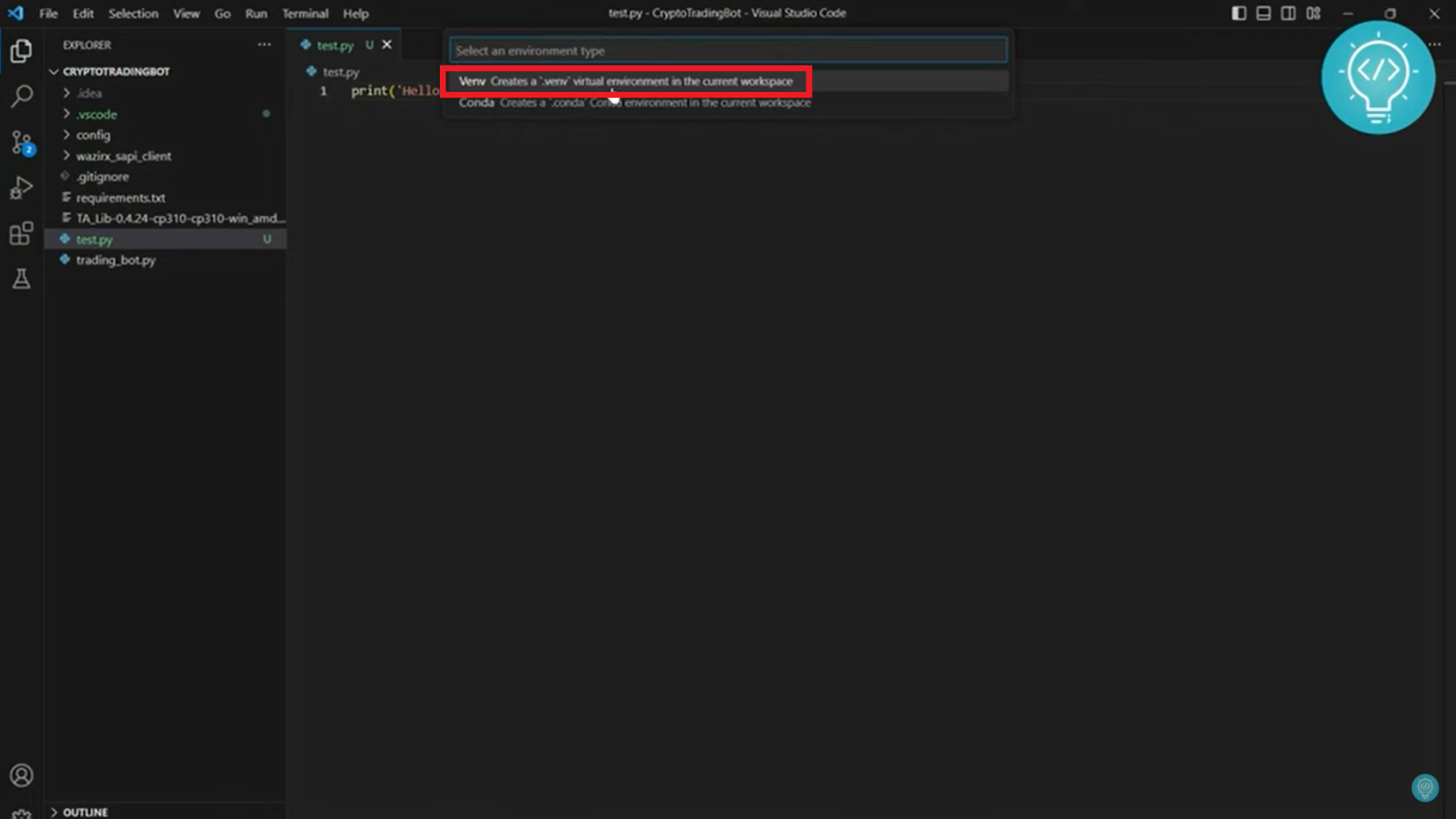Click the VS Code logo in the title bar
Image resolution: width=1456 pixels, height=819 pixels.
click(x=14, y=12)
